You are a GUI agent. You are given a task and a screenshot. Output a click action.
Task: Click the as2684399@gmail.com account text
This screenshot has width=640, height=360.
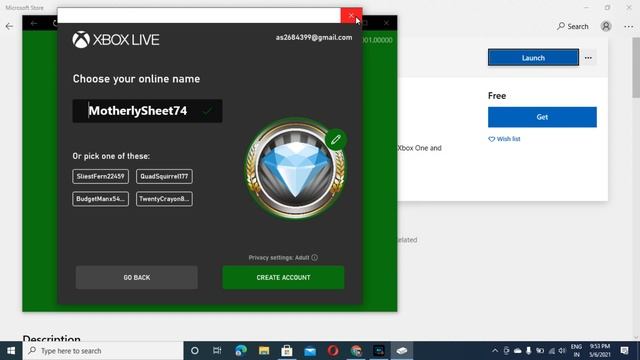point(314,38)
